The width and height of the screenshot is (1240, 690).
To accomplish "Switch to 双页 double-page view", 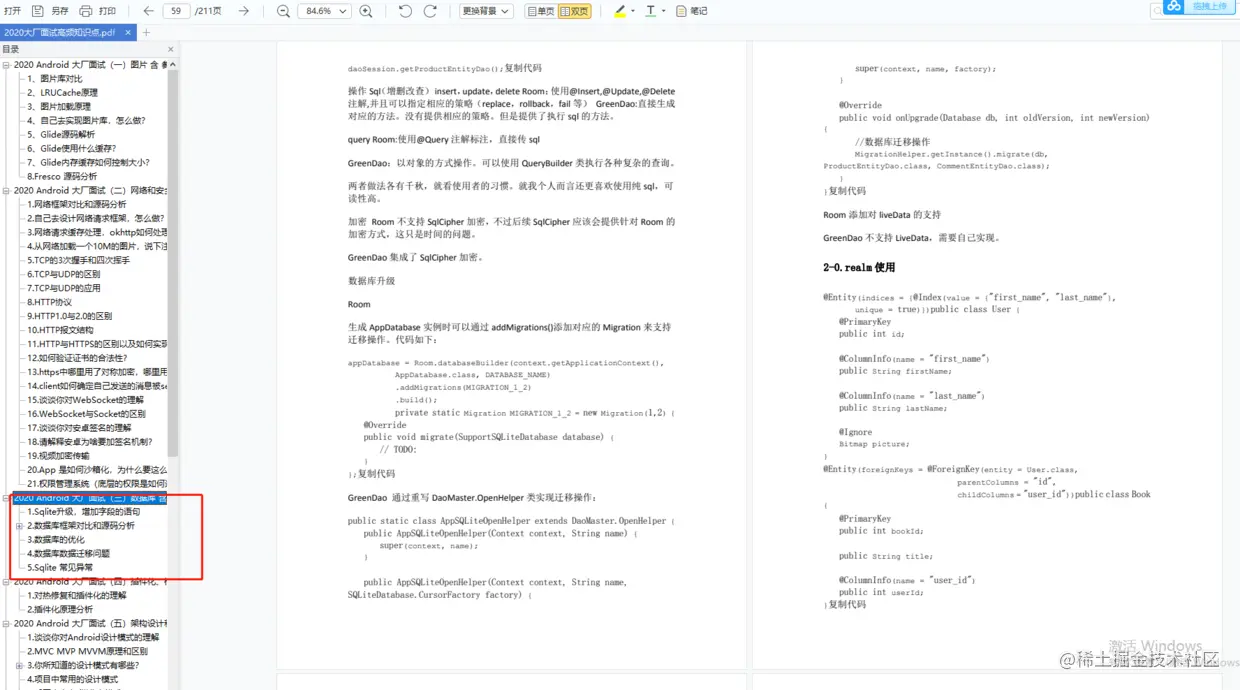I will coord(574,11).
